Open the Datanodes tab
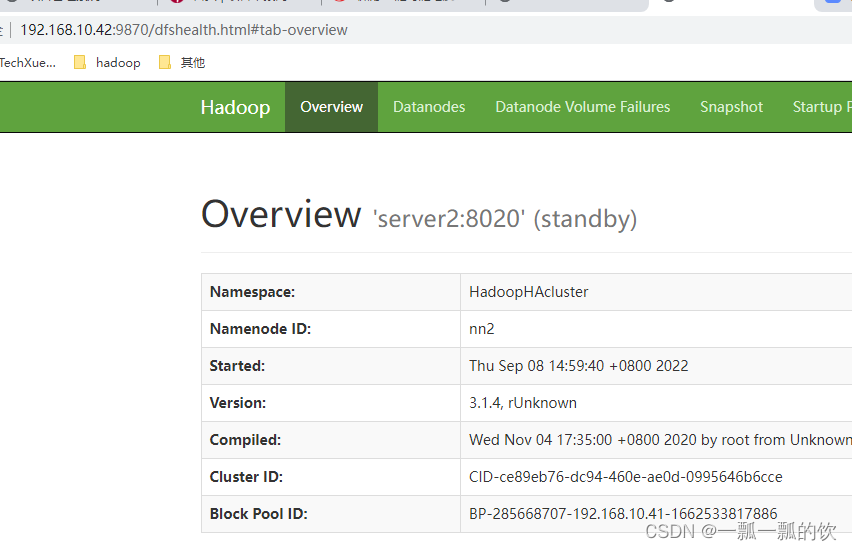The width and height of the screenshot is (852, 551). tap(429, 107)
